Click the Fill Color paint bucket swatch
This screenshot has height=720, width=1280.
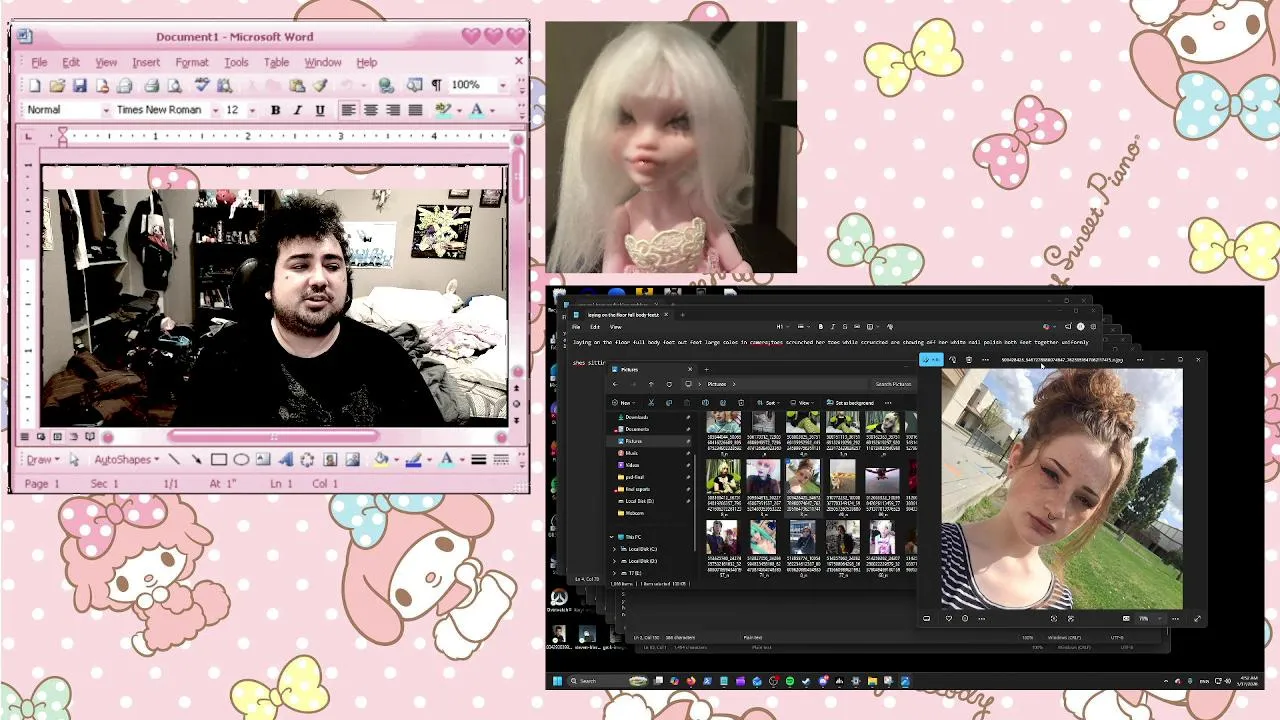(380, 460)
